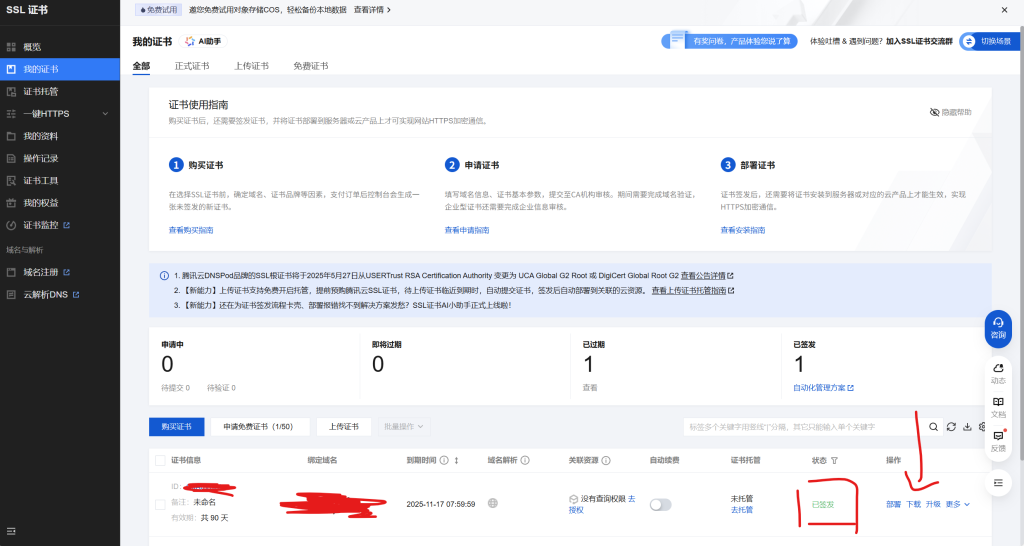Close the top promotional banner
The height and width of the screenshot is (546, 1024).
click(1004, 10)
